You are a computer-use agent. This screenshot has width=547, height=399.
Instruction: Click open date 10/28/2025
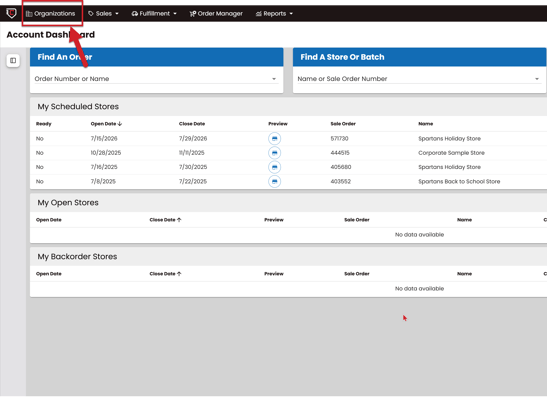click(x=106, y=153)
